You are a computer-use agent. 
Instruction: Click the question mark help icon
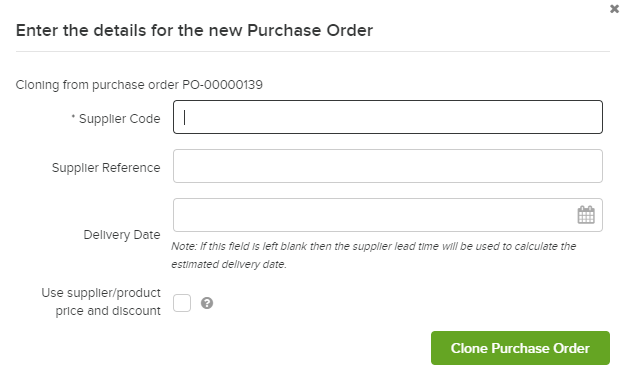pyautogui.click(x=207, y=303)
